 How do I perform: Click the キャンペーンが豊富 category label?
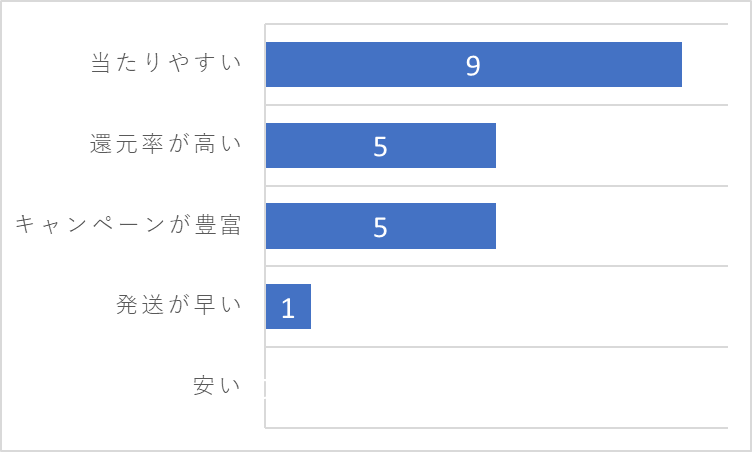128,224
